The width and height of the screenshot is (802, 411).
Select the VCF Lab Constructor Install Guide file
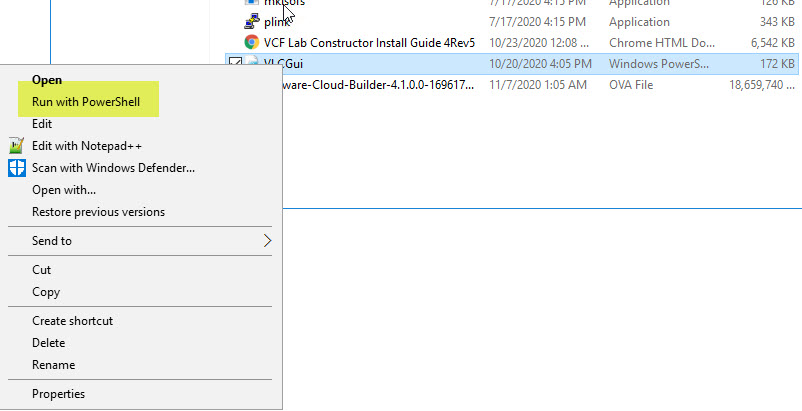click(x=369, y=42)
